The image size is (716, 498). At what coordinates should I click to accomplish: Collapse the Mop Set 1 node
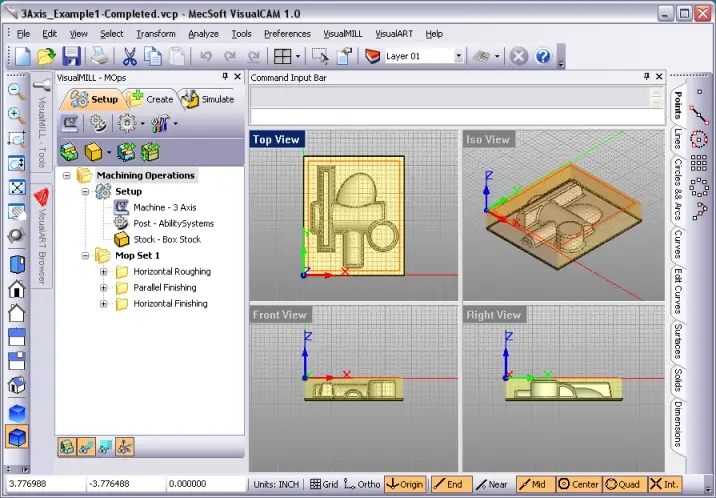click(x=85, y=256)
